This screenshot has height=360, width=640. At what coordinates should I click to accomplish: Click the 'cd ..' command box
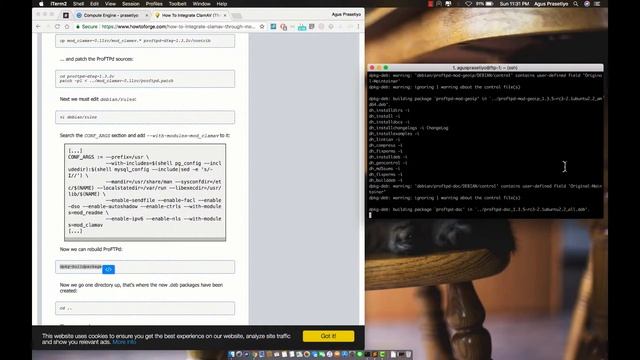145,308
